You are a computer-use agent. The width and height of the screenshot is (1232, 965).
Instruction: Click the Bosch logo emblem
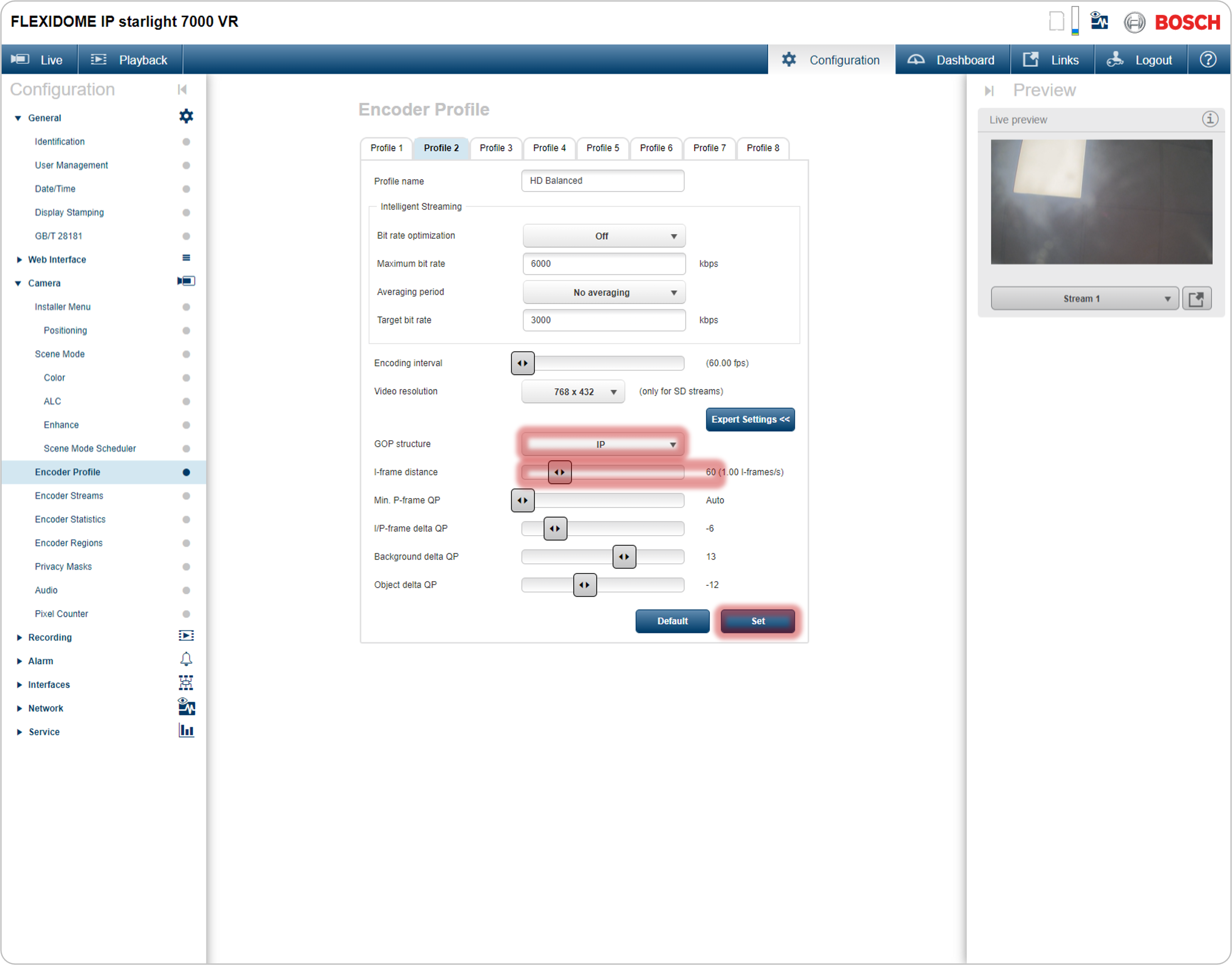1134,22
